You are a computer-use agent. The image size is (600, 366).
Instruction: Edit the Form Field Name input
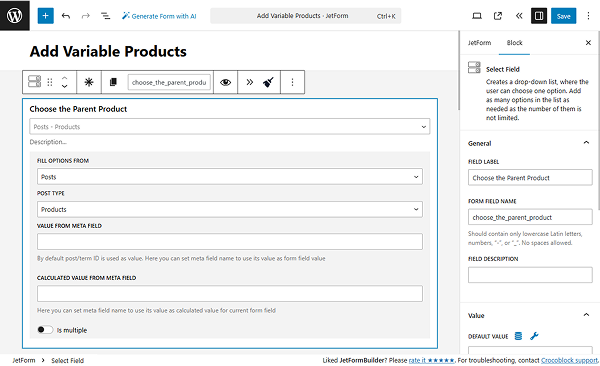(x=530, y=217)
